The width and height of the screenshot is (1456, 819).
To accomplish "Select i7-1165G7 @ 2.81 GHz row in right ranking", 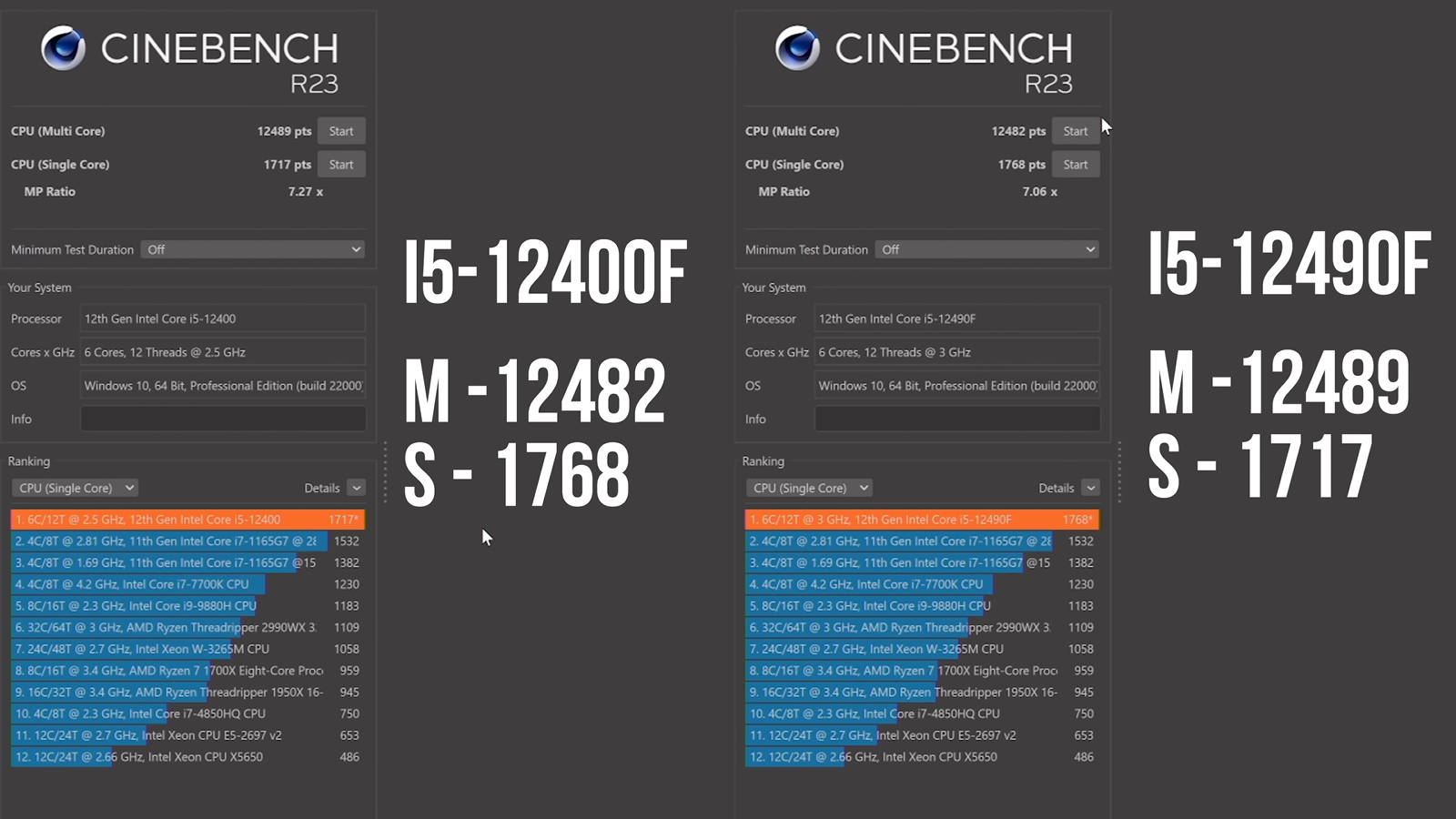I will (922, 541).
